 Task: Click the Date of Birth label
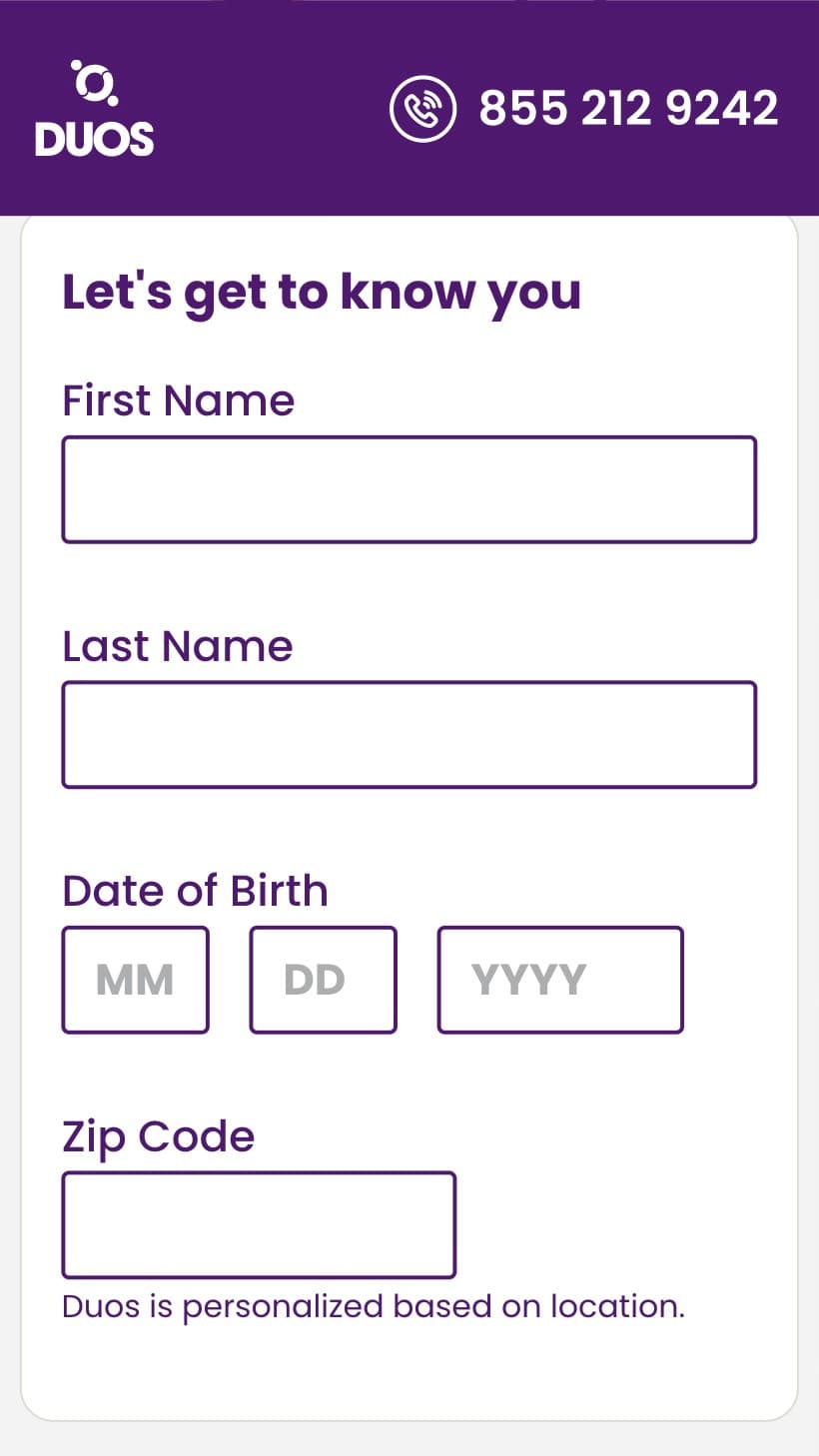(x=195, y=891)
